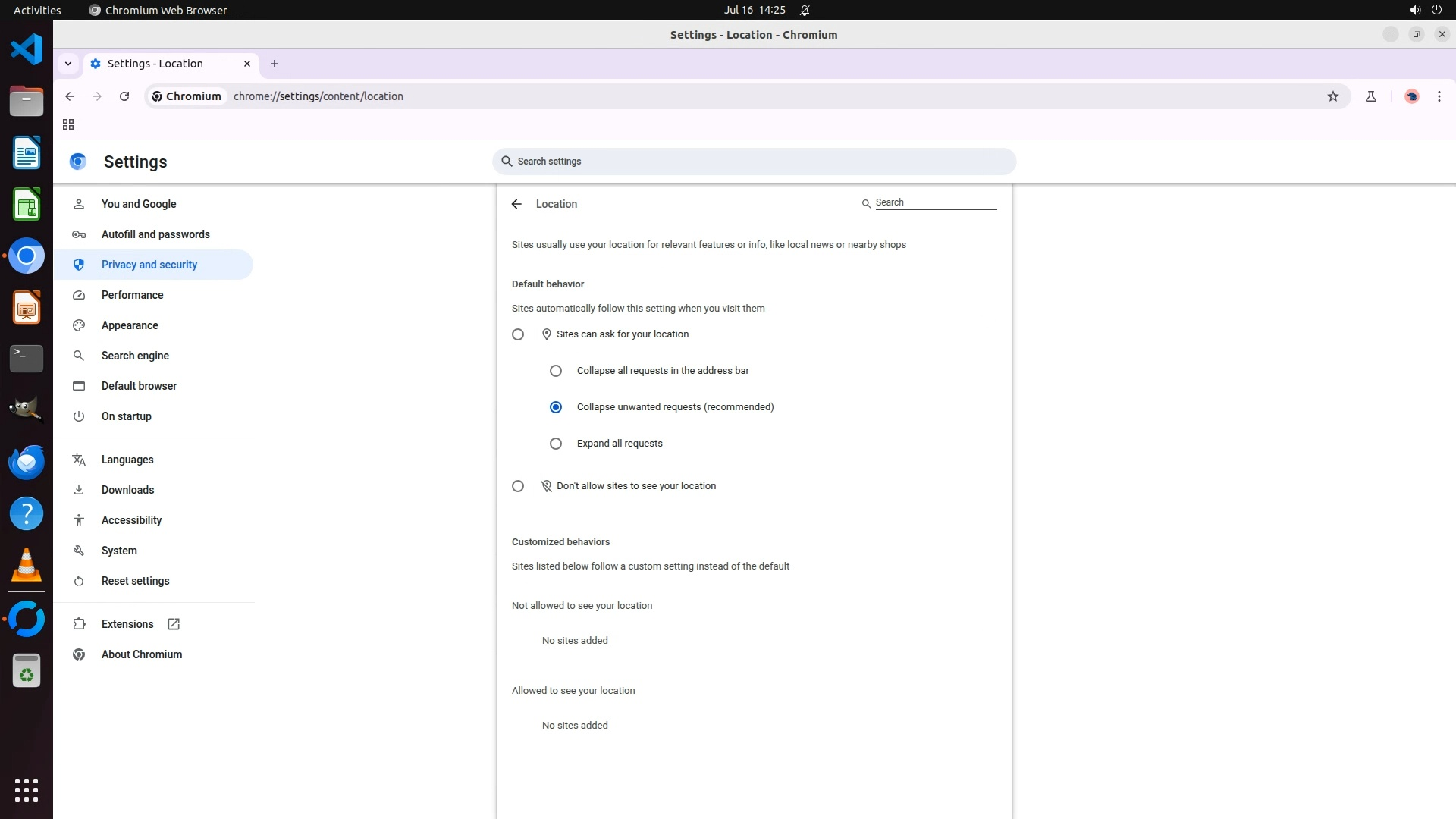Select 'Don't allow sites to see your location'

518,486
